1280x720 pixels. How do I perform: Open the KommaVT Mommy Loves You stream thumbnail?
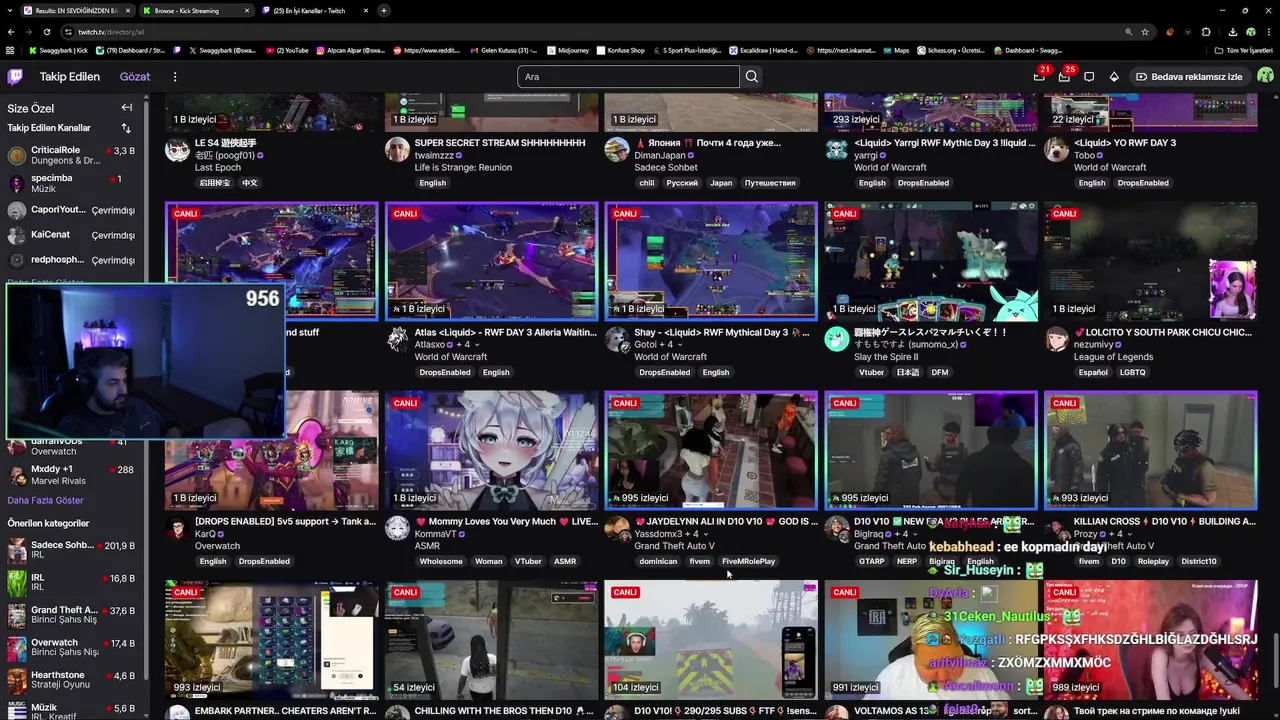pyautogui.click(x=491, y=450)
